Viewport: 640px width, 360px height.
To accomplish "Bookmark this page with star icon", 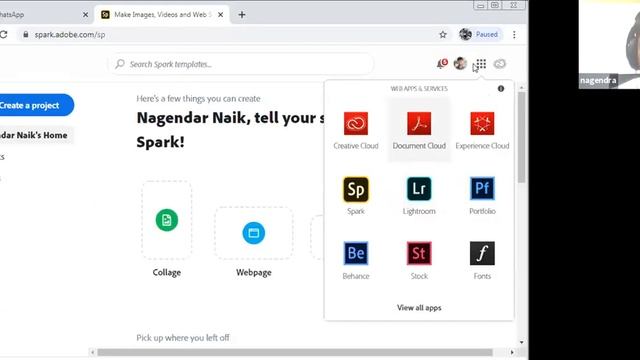I will click(x=443, y=35).
